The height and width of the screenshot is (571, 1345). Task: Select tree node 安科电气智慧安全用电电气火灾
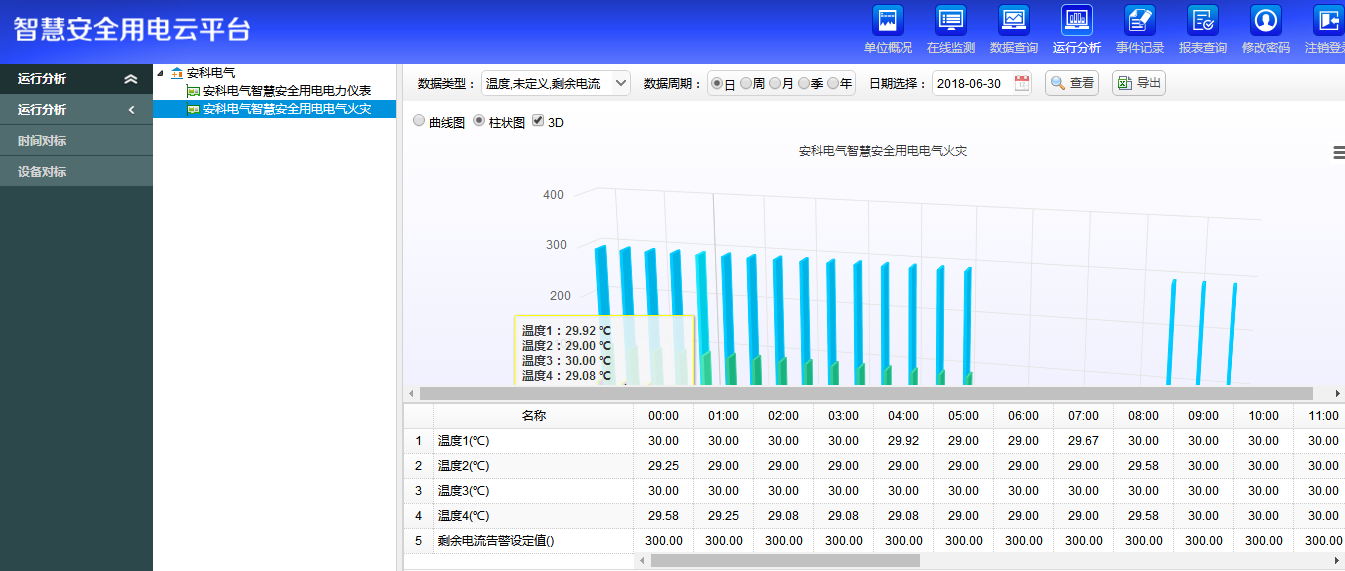point(287,109)
